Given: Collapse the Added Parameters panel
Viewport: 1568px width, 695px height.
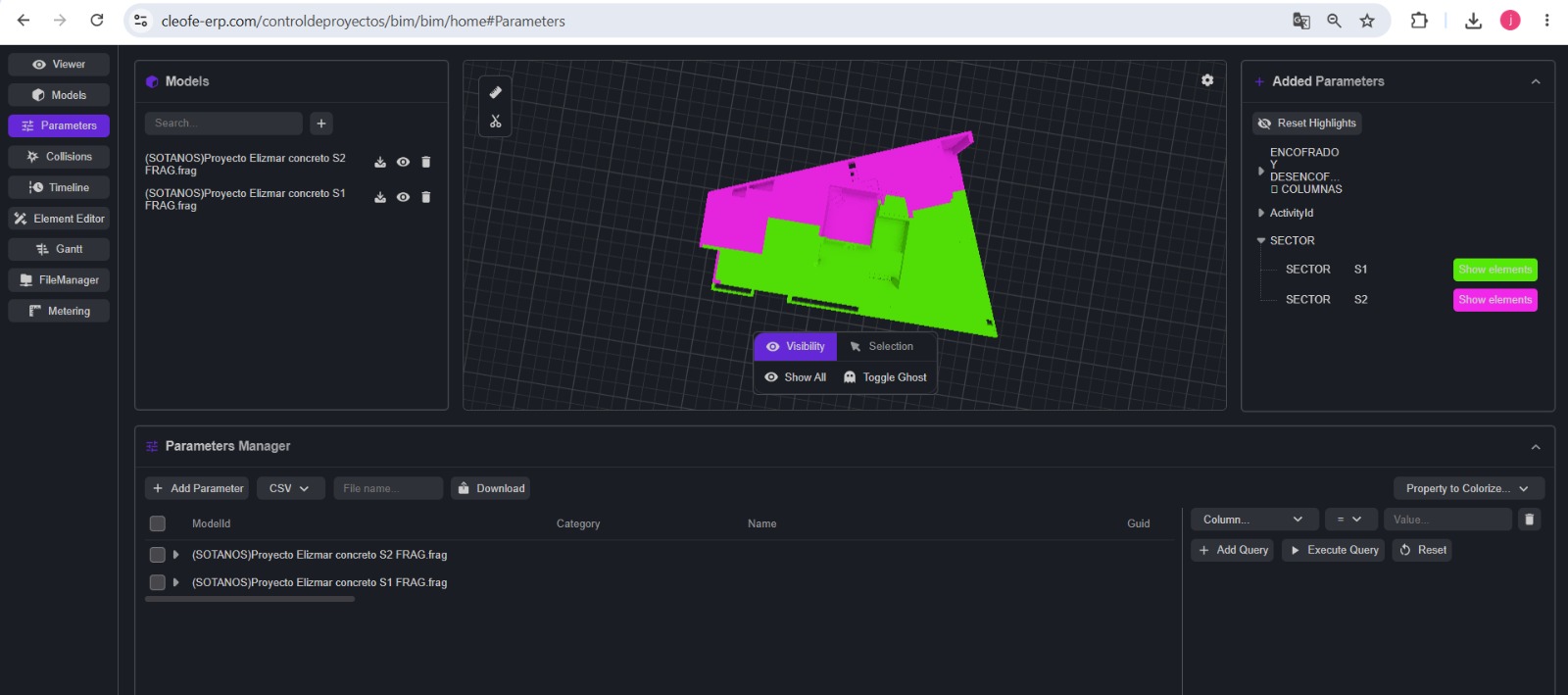Looking at the screenshot, I should [x=1536, y=82].
